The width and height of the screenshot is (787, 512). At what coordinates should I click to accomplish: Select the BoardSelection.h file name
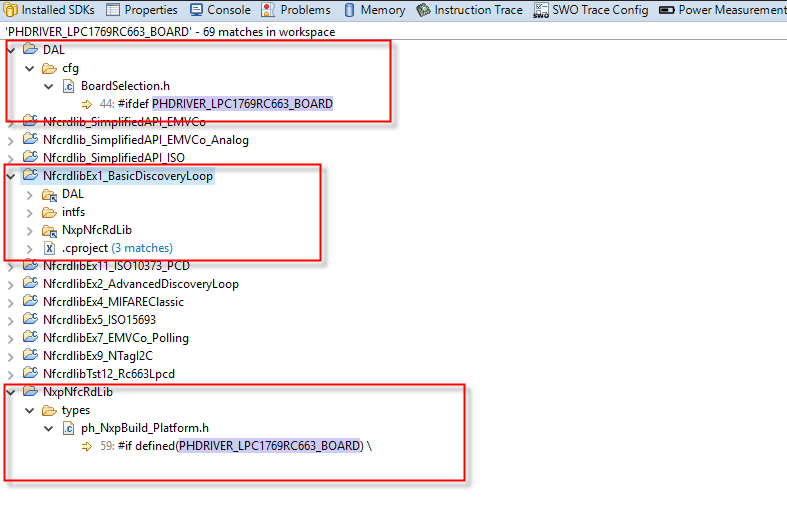tap(125, 86)
